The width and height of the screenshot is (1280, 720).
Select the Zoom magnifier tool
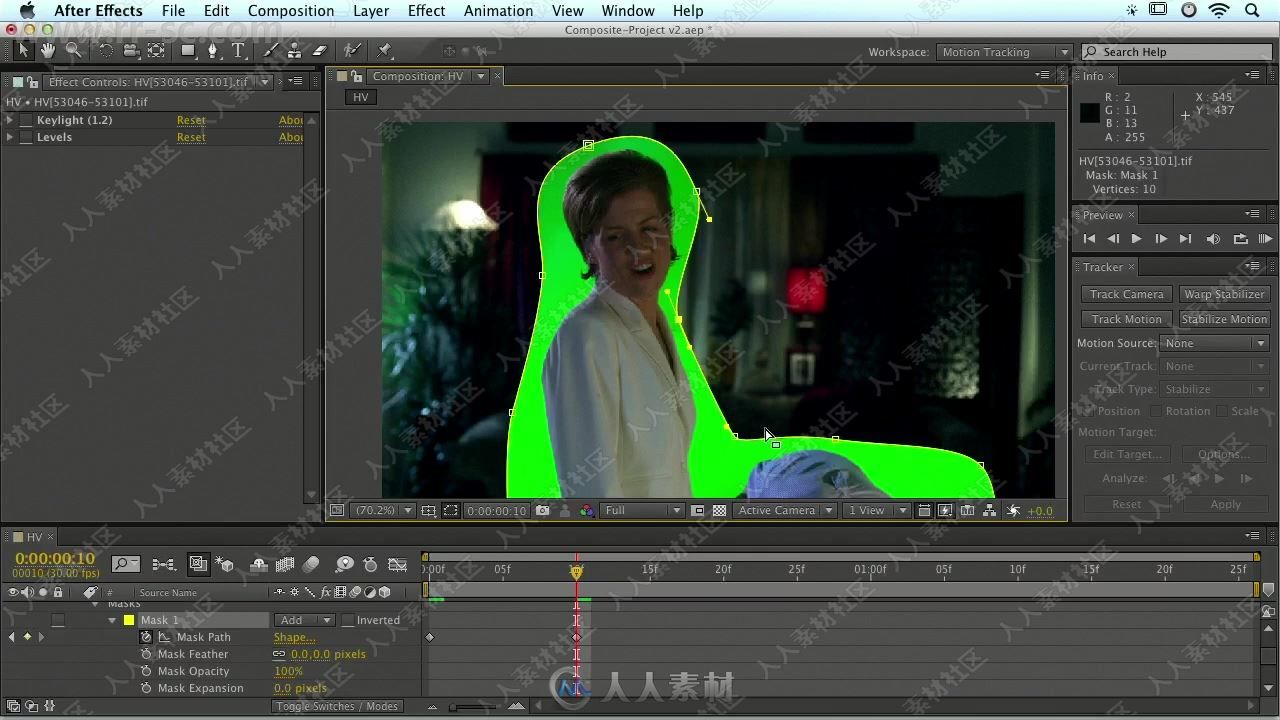pos(73,50)
